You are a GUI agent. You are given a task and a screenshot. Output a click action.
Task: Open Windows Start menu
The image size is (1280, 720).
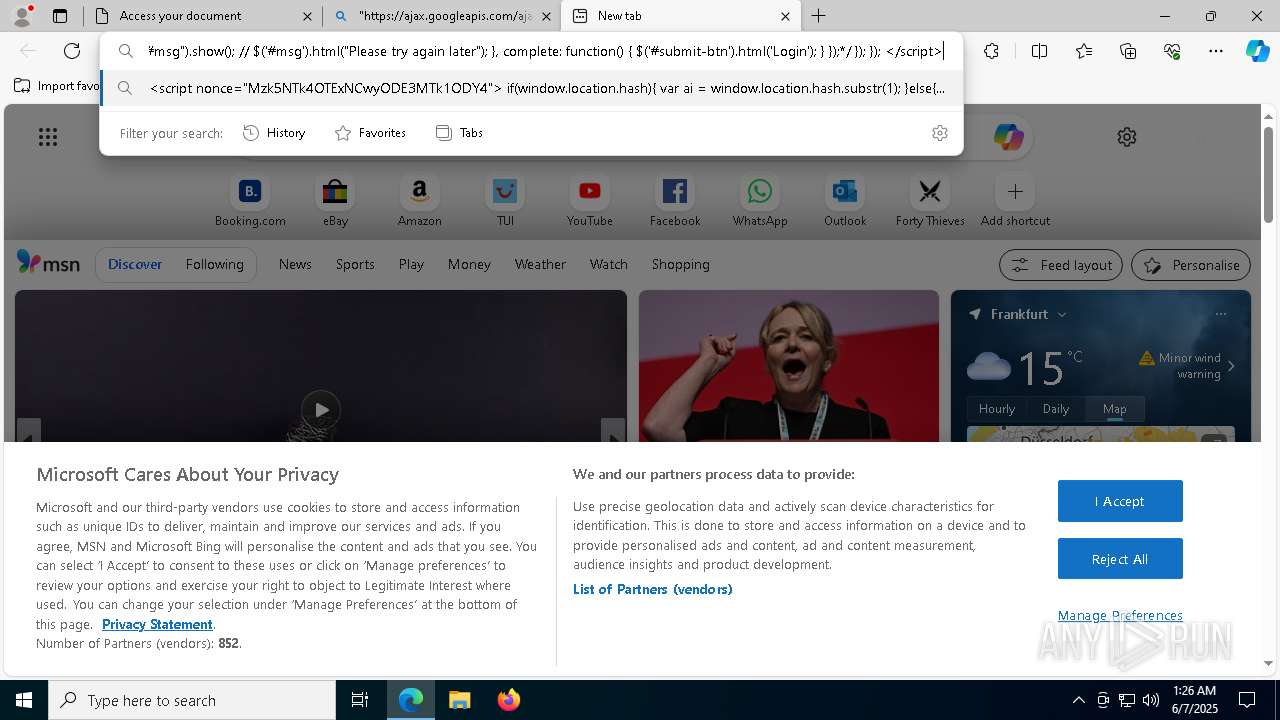[x=24, y=700]
